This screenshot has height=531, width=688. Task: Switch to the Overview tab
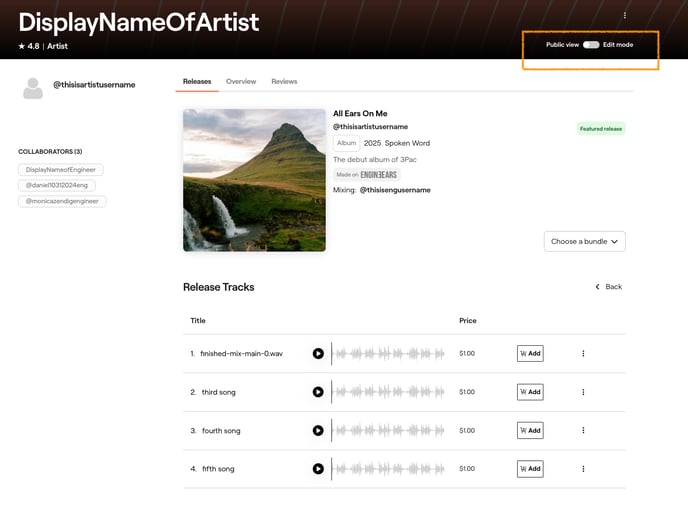pos(241,81)
